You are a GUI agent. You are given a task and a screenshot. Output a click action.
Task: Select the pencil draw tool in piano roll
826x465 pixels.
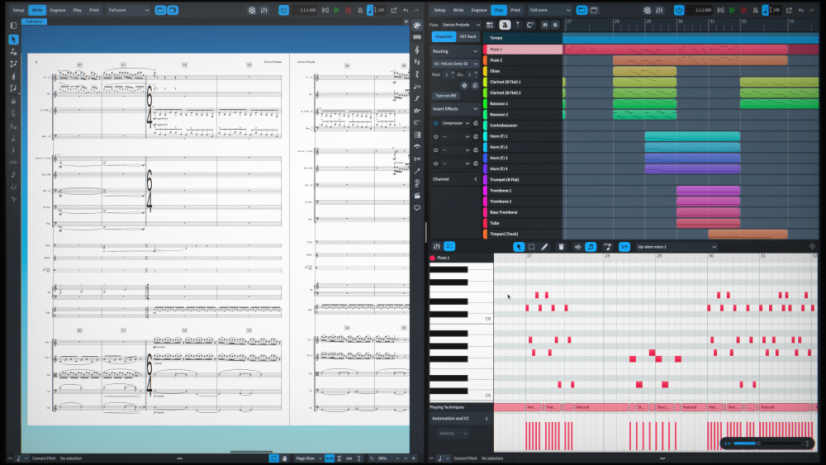tap(544, 246)
